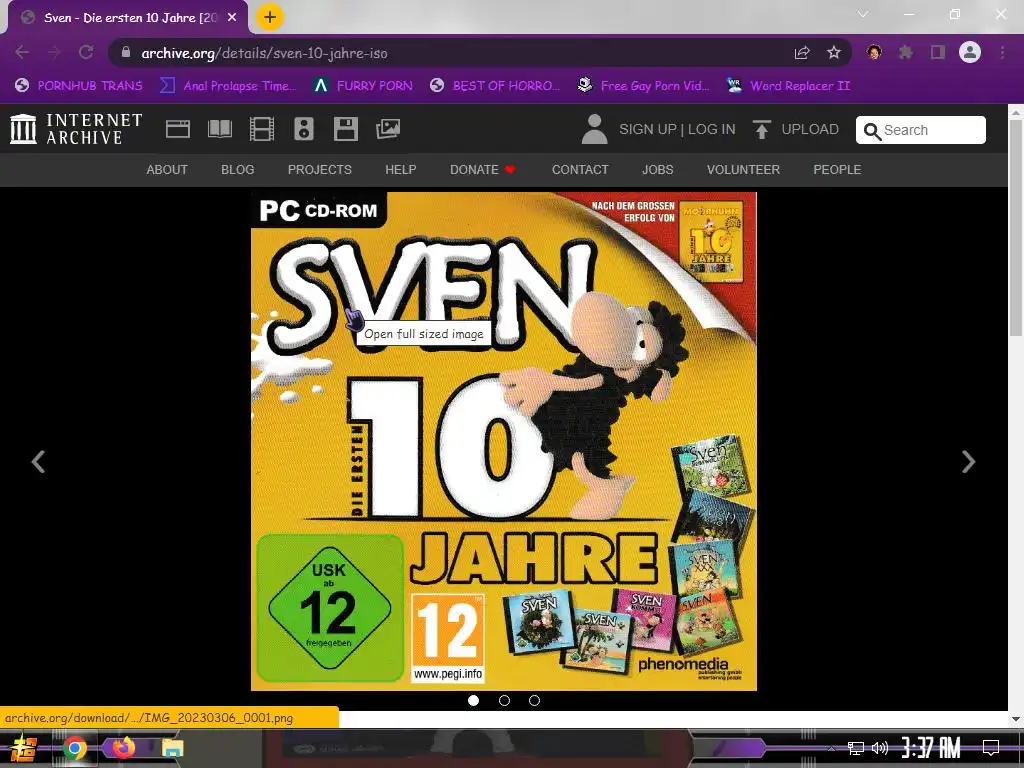Image resolution: width=1024 pixels, height=768 pixels.
Task: Open the Word Replacer II bookmark
Action: pos(789,86)
